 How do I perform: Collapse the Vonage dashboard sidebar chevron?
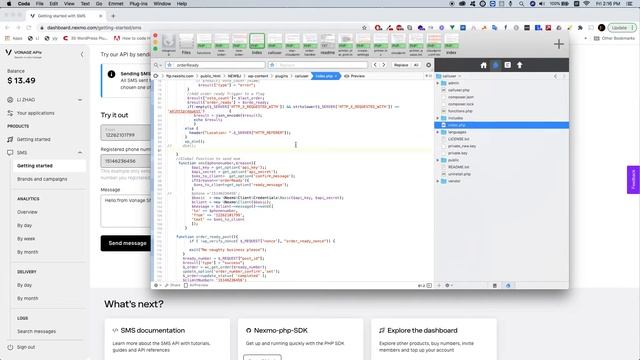82,54
